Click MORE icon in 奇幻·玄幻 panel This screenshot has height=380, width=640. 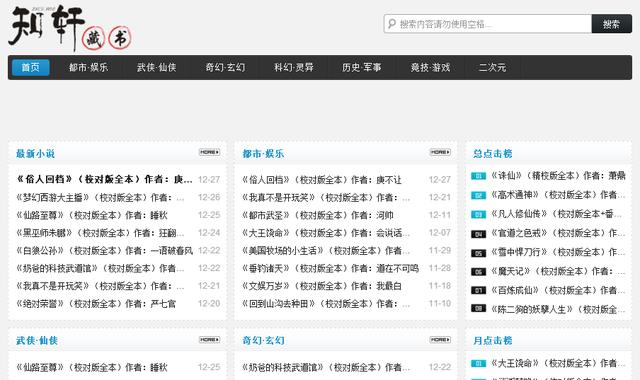point(440,340)
